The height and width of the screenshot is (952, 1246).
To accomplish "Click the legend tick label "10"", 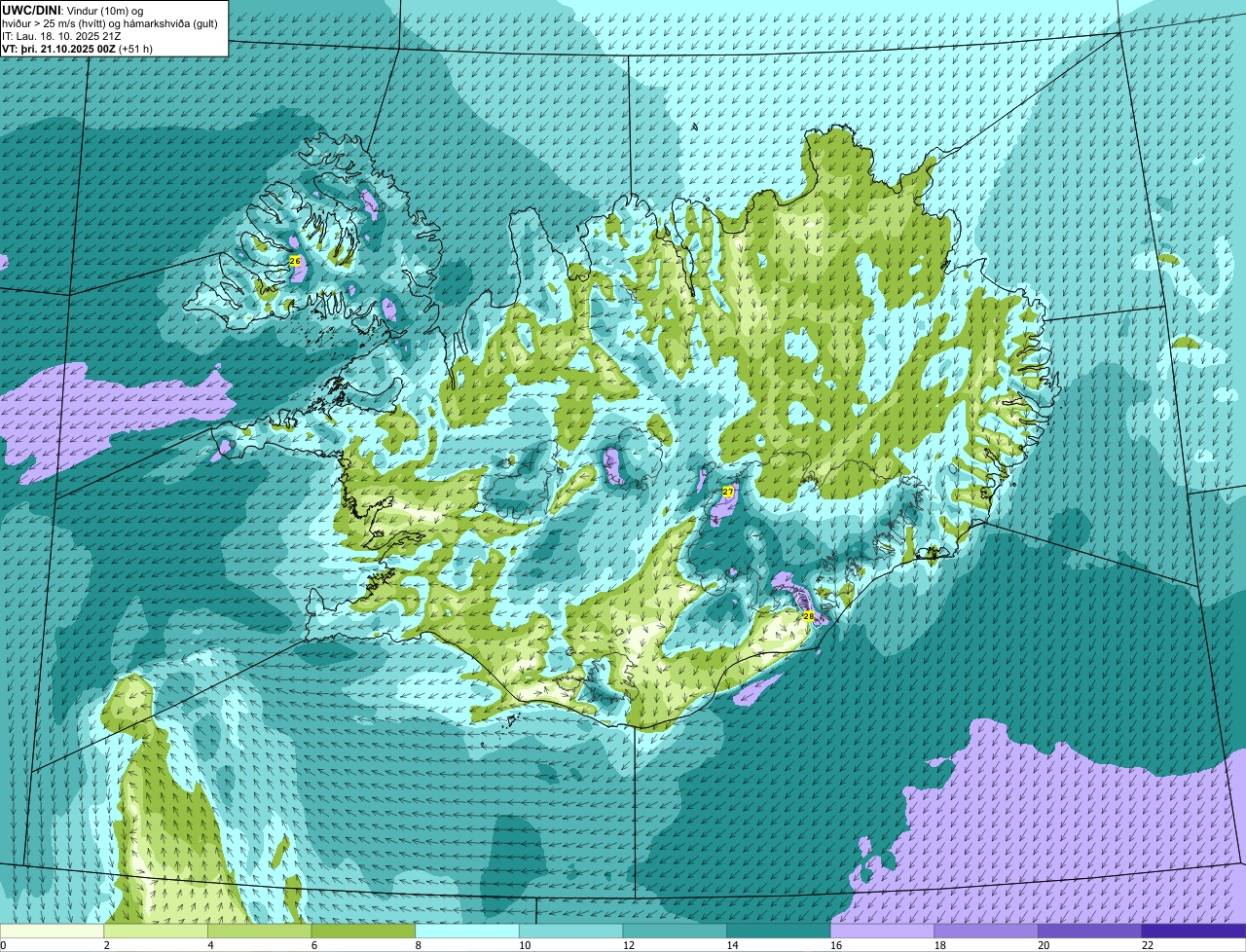I will click(x=524, y=944).
